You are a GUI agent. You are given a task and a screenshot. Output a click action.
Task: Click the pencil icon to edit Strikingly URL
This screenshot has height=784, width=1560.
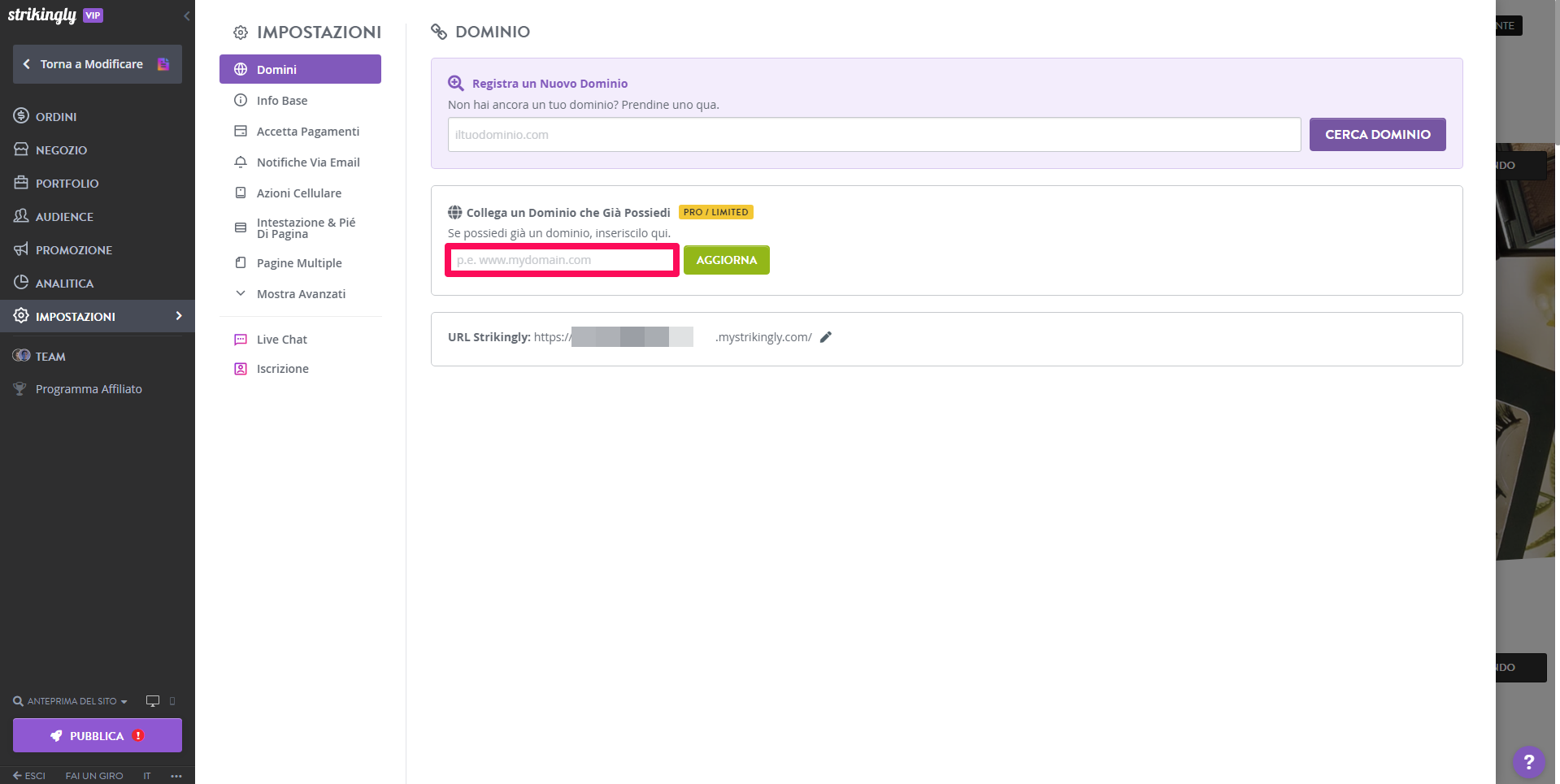click(x=826, y=337)
